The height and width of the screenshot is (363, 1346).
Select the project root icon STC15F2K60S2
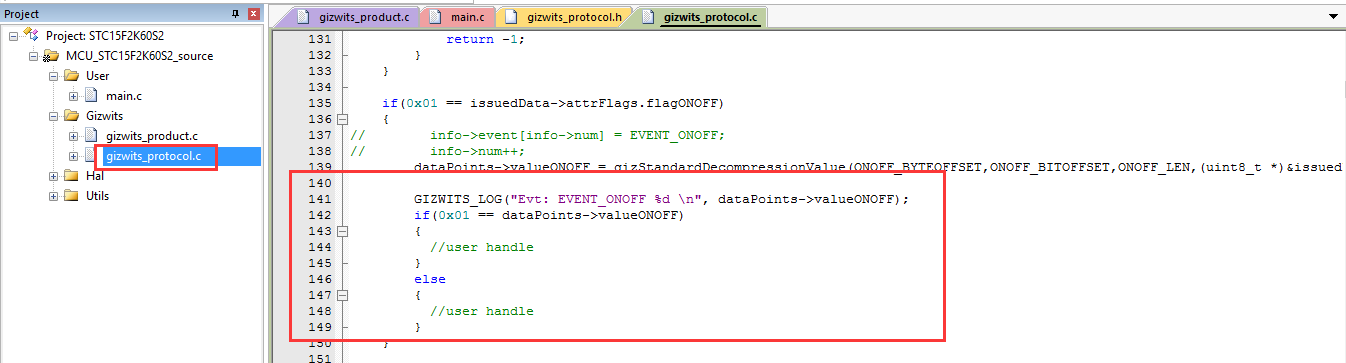pos(32,35)
